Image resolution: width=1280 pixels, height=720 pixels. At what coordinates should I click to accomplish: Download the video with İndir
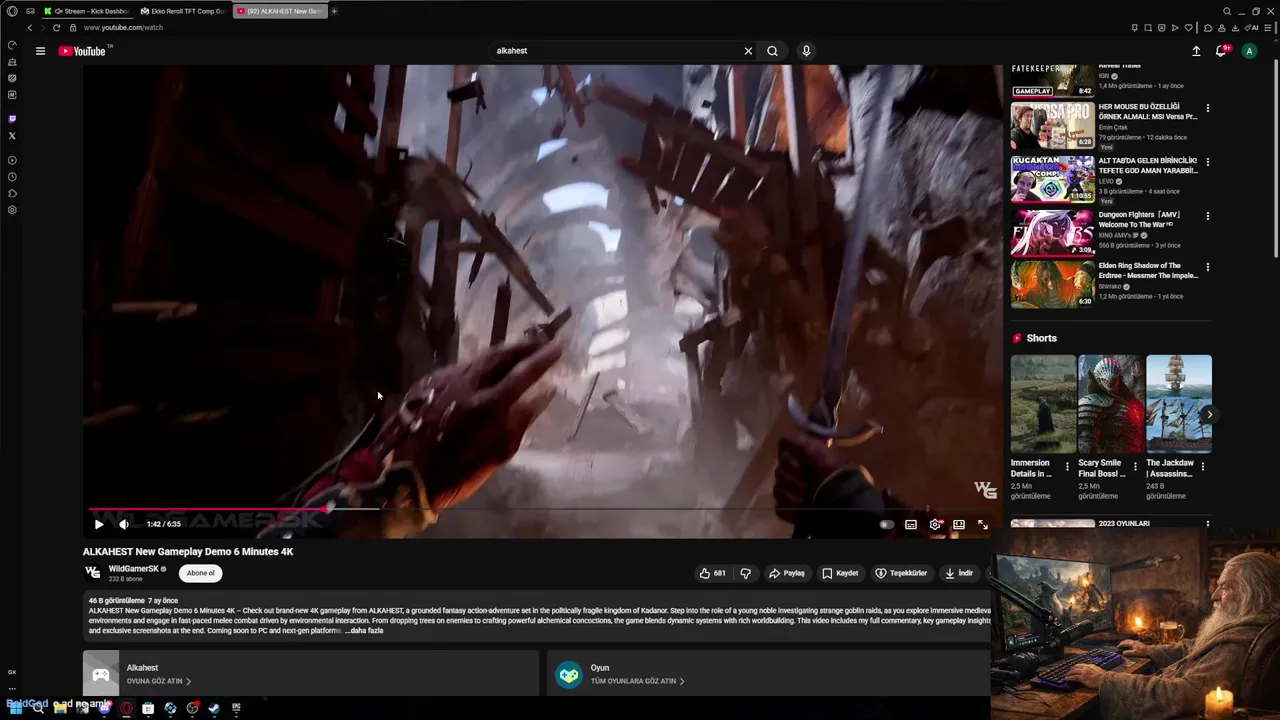pos(959,573)
